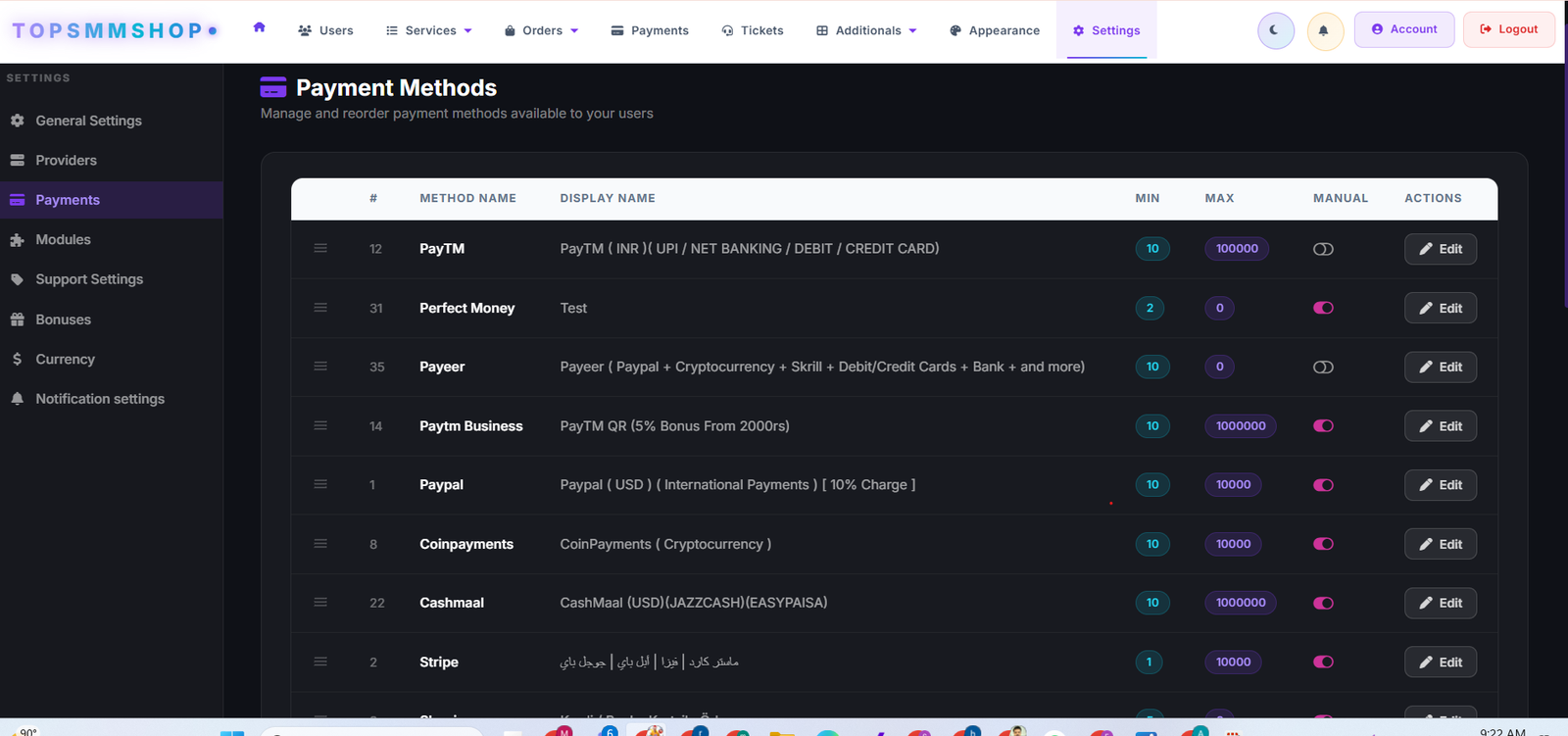Click the PayTM max value 100000
Screen dimensions: 1568x736
click(x=1237, y=249)
